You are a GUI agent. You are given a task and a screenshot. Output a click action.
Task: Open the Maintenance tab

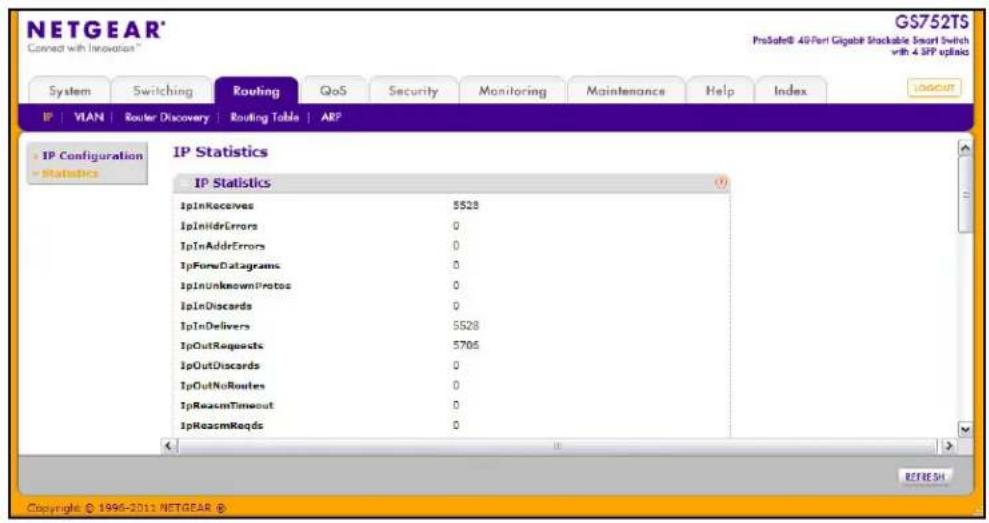point(626,91)
